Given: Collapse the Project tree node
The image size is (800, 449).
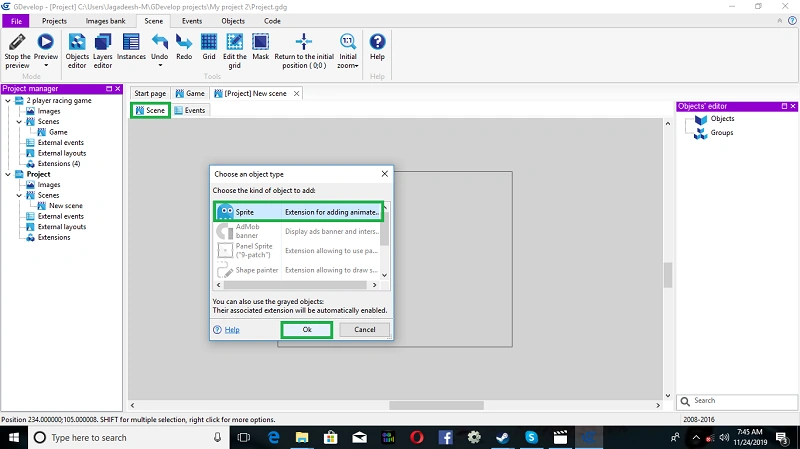Looking at the screenshot, I should pos(8,174).
